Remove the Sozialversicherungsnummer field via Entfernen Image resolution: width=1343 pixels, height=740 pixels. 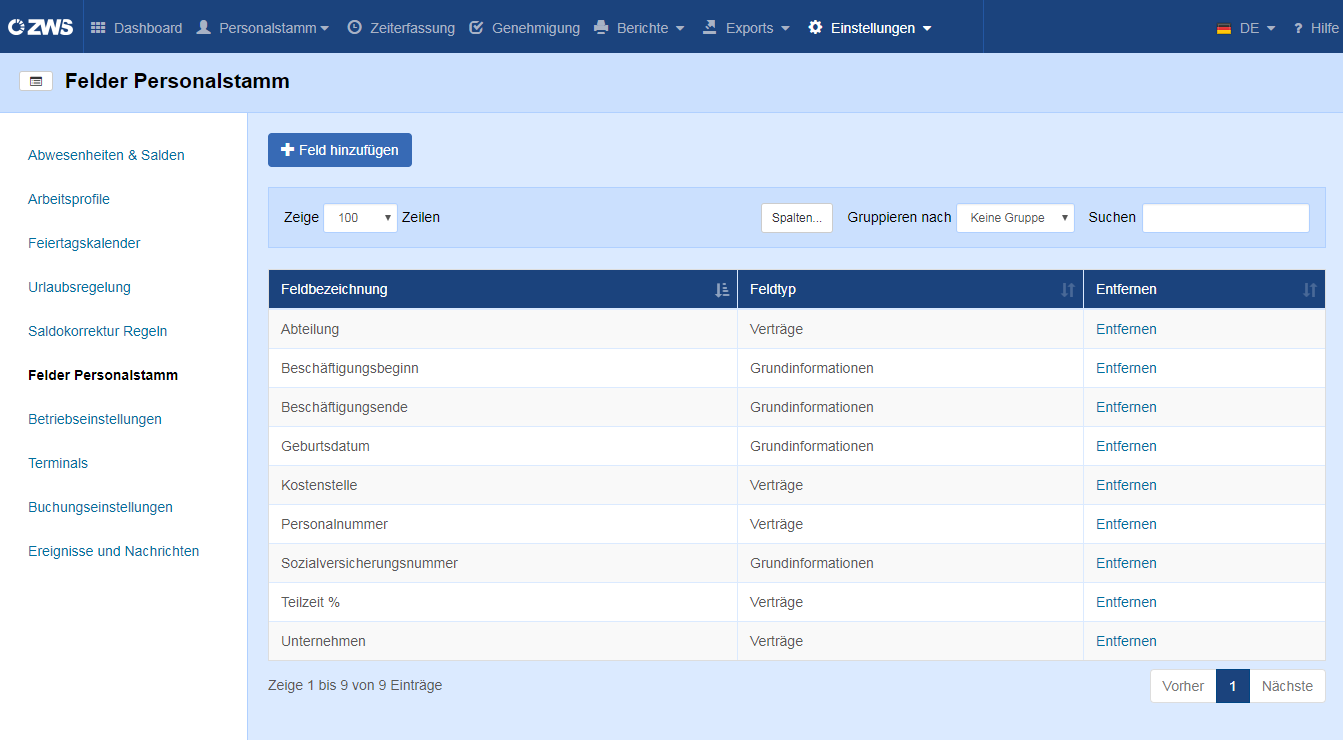tap(1126, 563)
